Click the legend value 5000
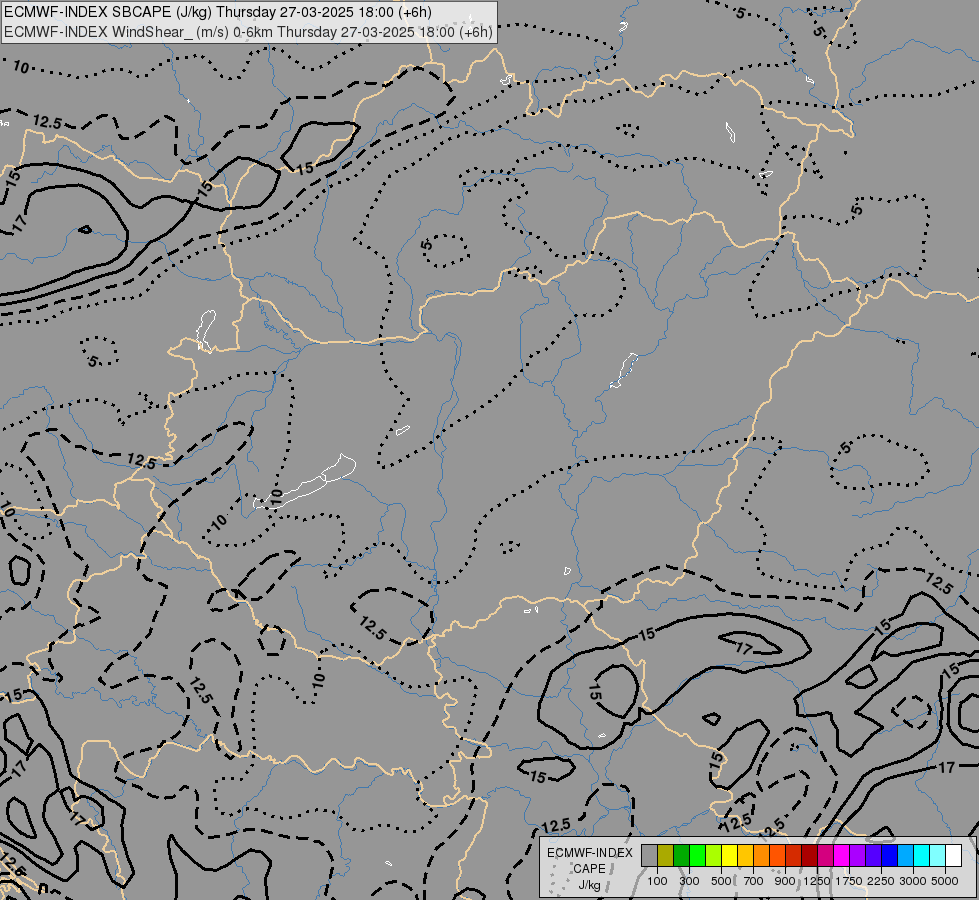The image size is (979, 900). 945,881
